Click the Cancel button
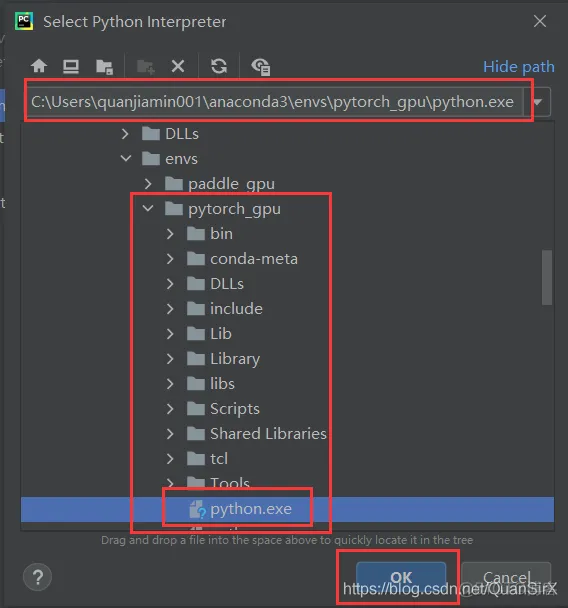Viewport: 568px width, 608px height. 506,577
